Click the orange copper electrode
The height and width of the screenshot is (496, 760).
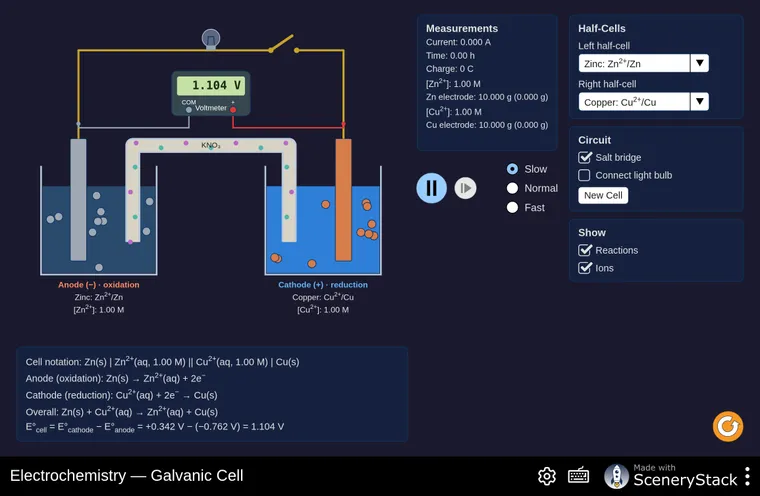pos(343,200)
